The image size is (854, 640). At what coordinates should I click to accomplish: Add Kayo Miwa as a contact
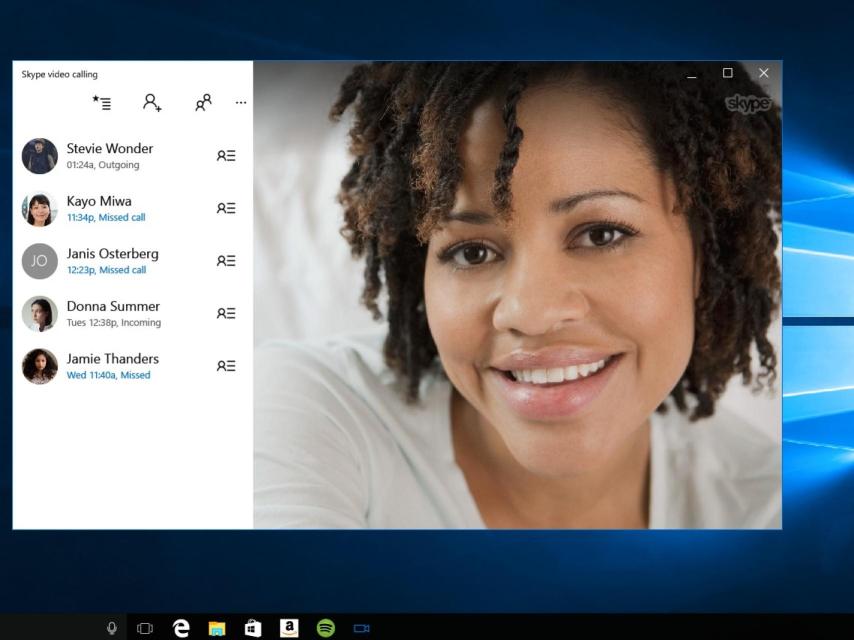226,208
